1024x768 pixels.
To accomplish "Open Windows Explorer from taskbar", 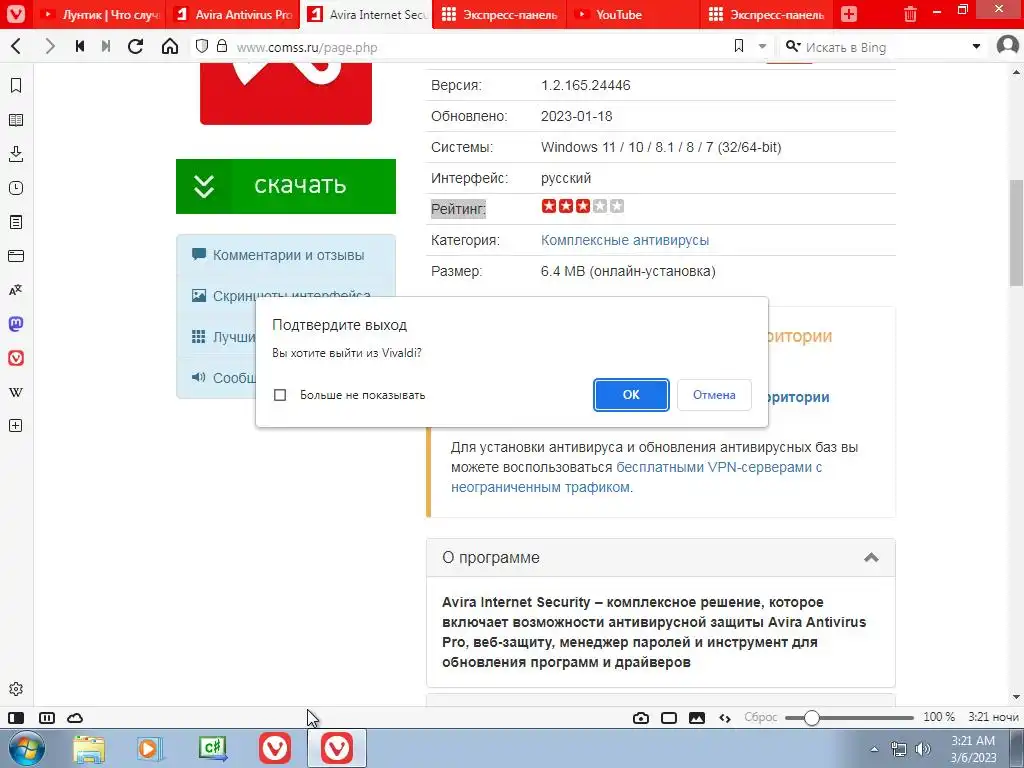I will pos(89,749).
